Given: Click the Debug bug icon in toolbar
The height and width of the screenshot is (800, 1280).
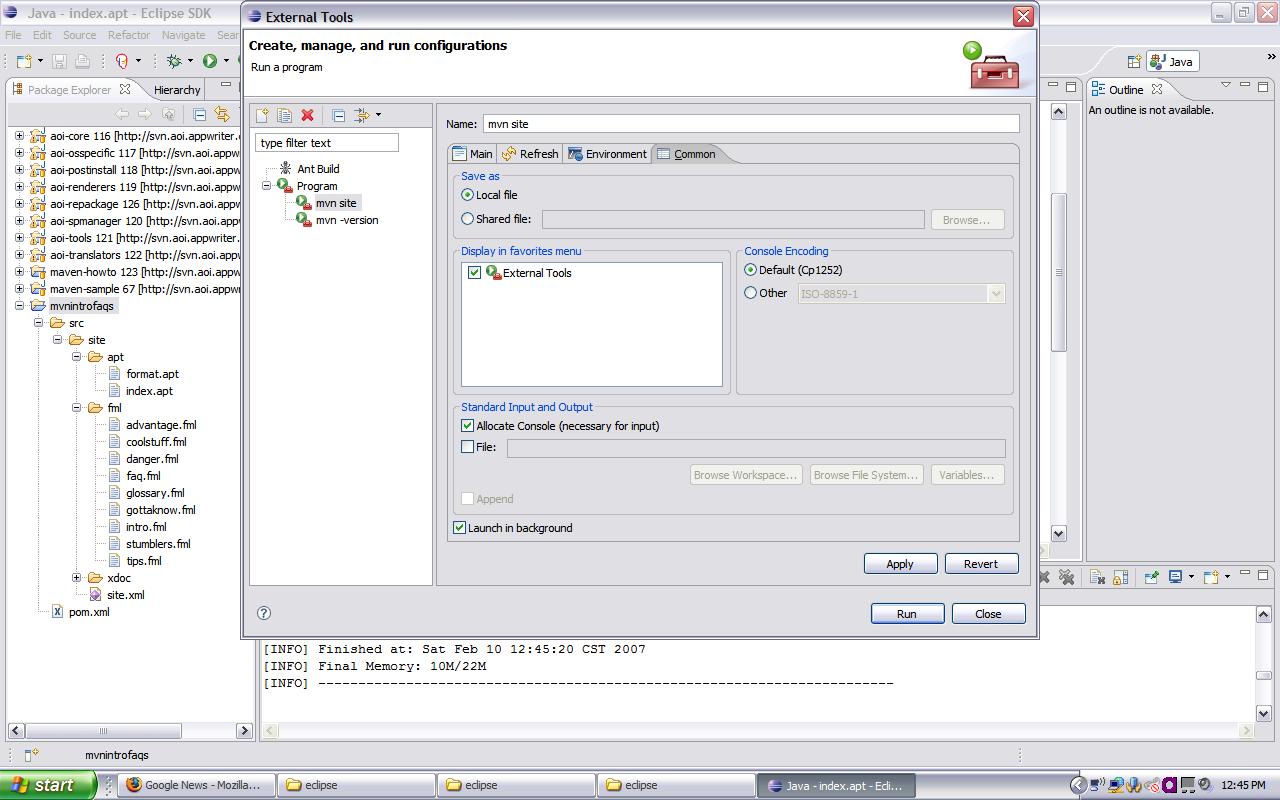Looking at the screenshot, I should [174, 61].
